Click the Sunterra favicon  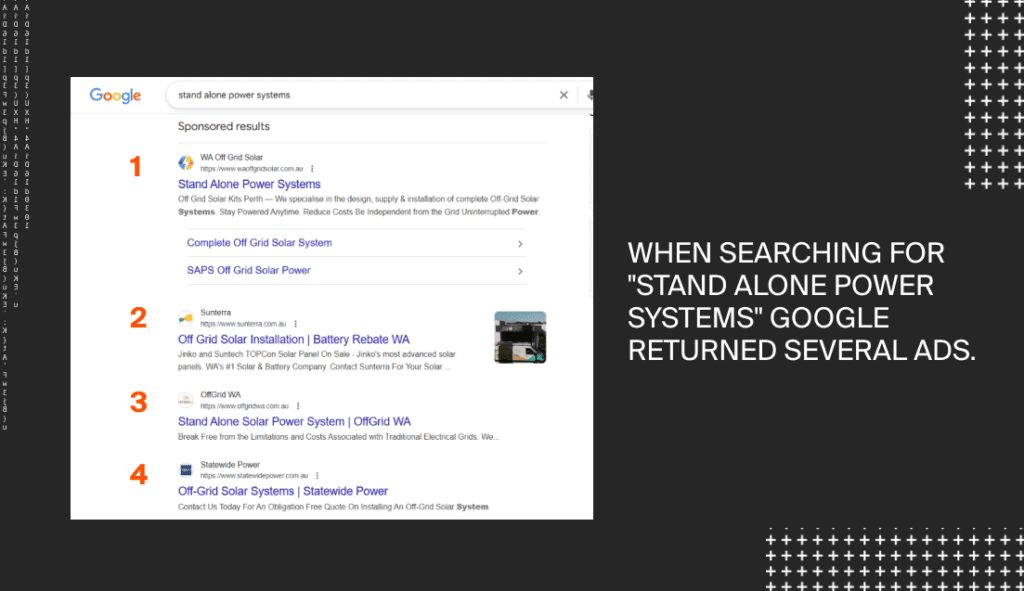pyautogui.click(x=185, y=318)
